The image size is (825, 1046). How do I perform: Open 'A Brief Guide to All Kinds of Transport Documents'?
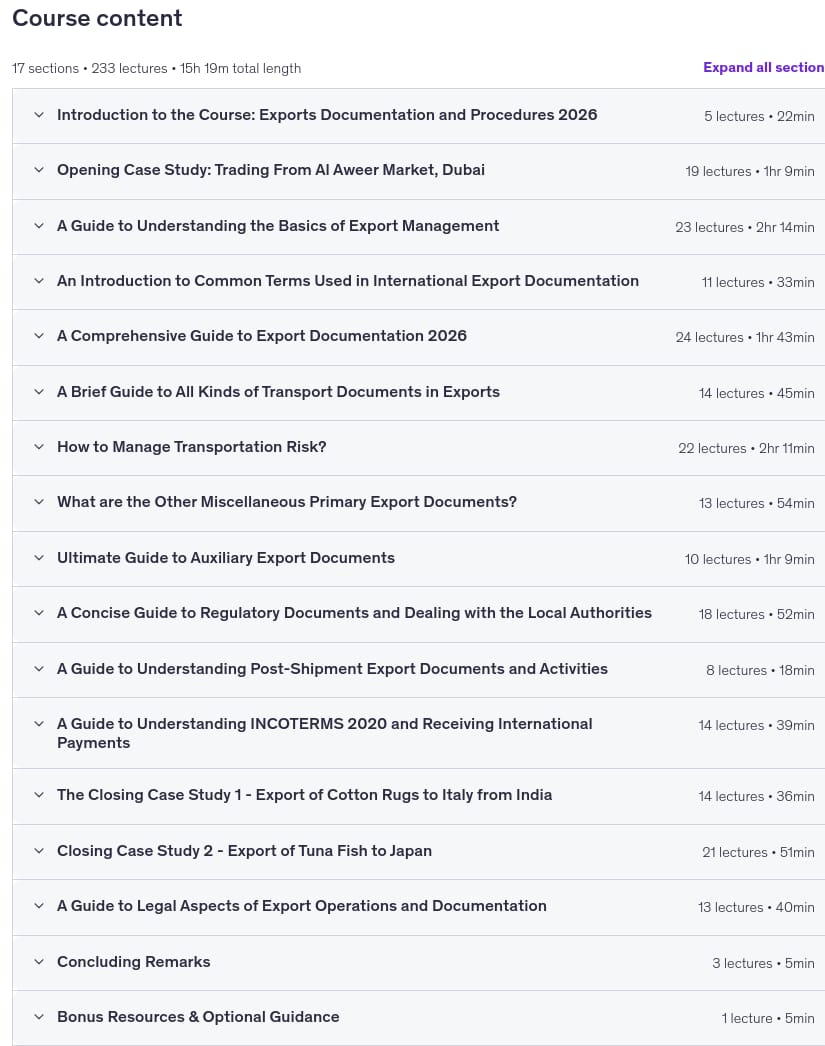click(x=278, y=392)
